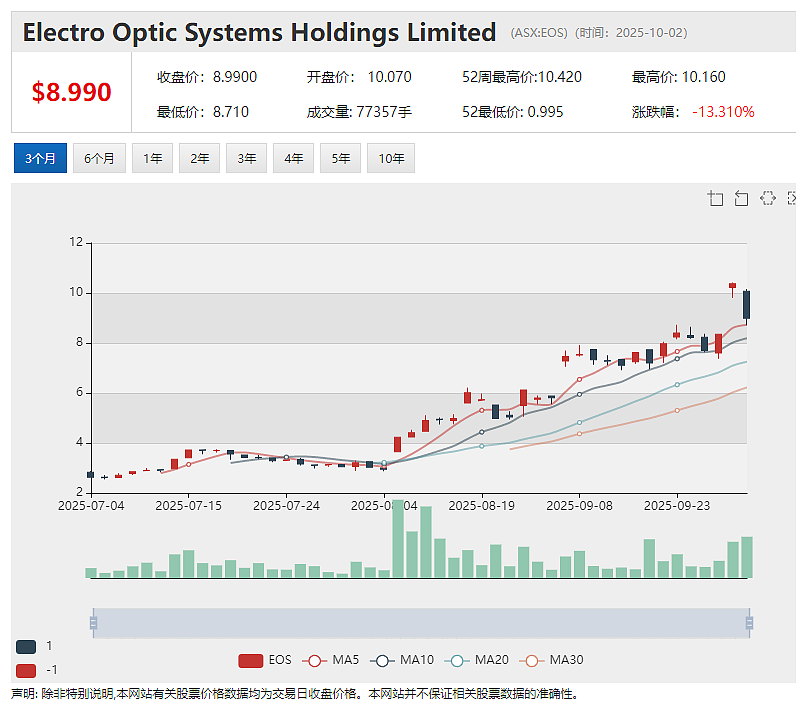Toggle the EOS candlestick series legend
This screenshot has width=806, height=713.
coord(265,660)
